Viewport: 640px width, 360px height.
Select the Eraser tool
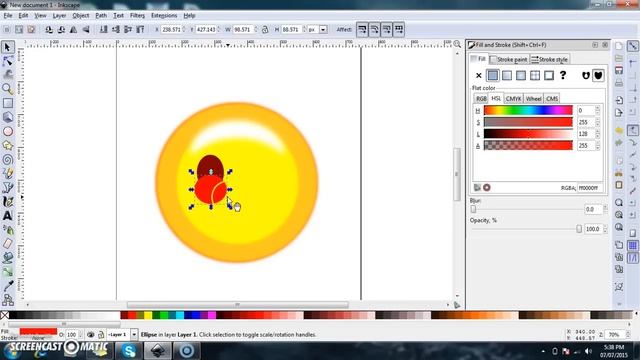[7, 244]
